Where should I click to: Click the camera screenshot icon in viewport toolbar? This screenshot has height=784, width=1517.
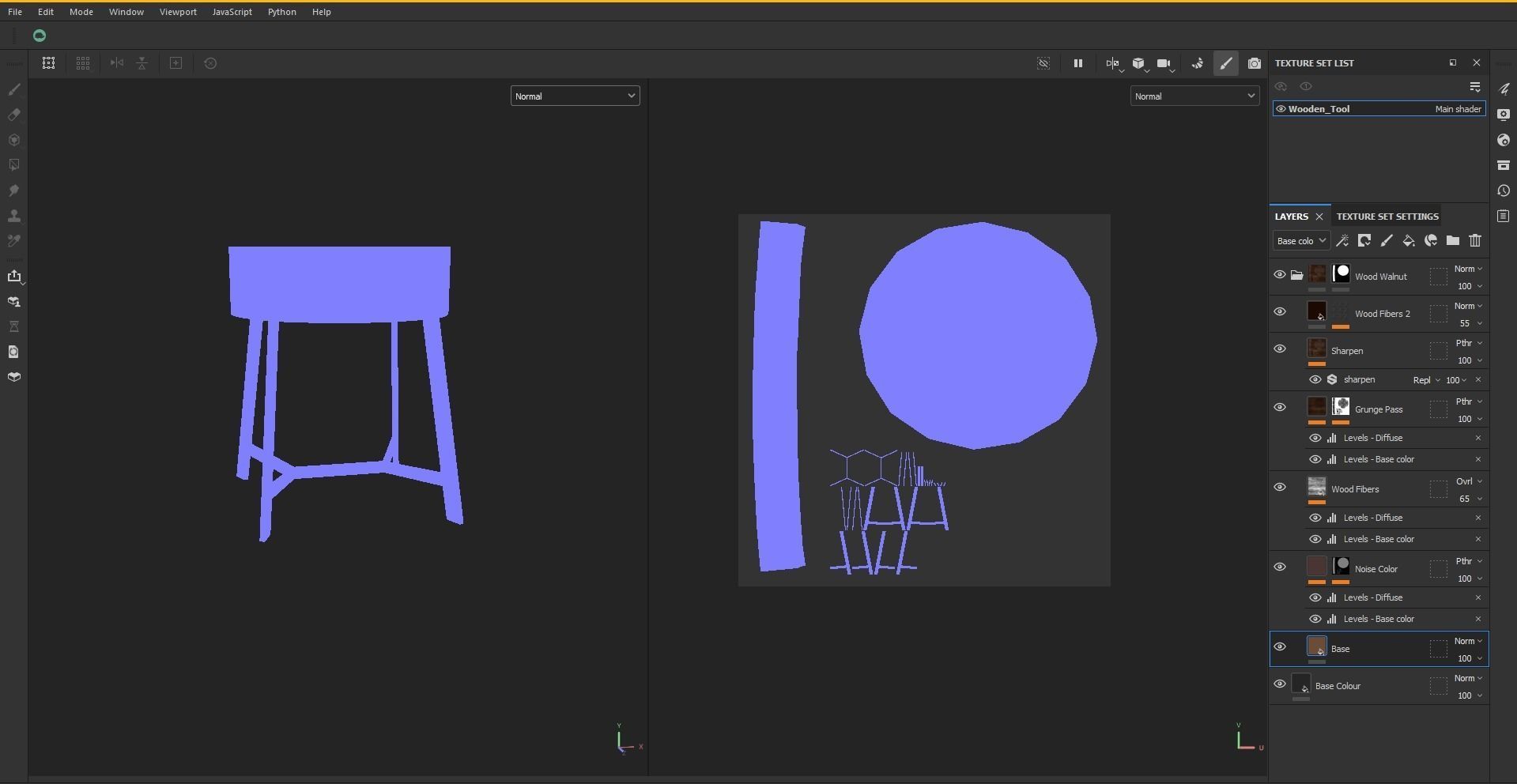(x=1255, y=63)
